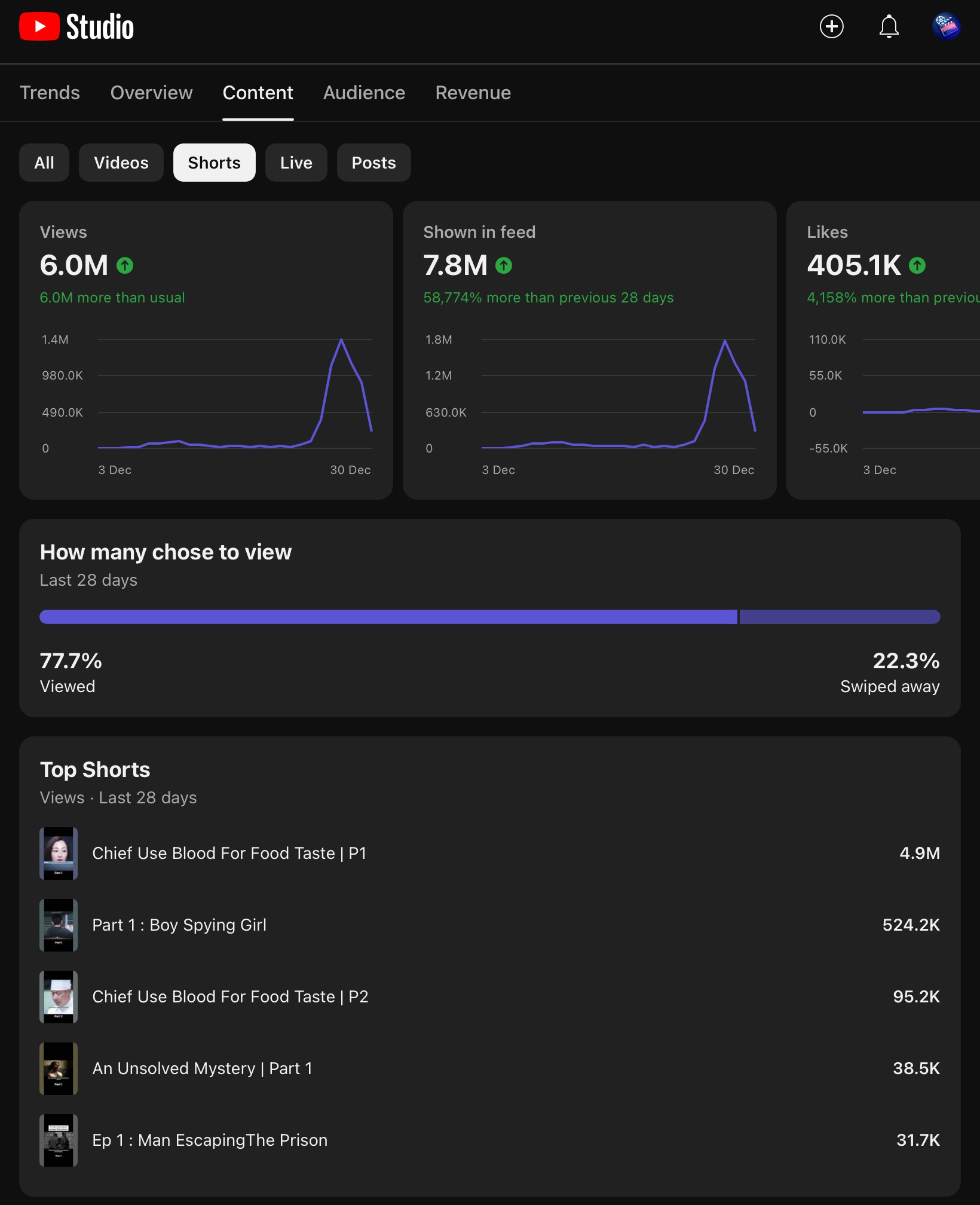
Task: Open thumbnail of Chief Use Blood P1
Action: click(59, 854)
